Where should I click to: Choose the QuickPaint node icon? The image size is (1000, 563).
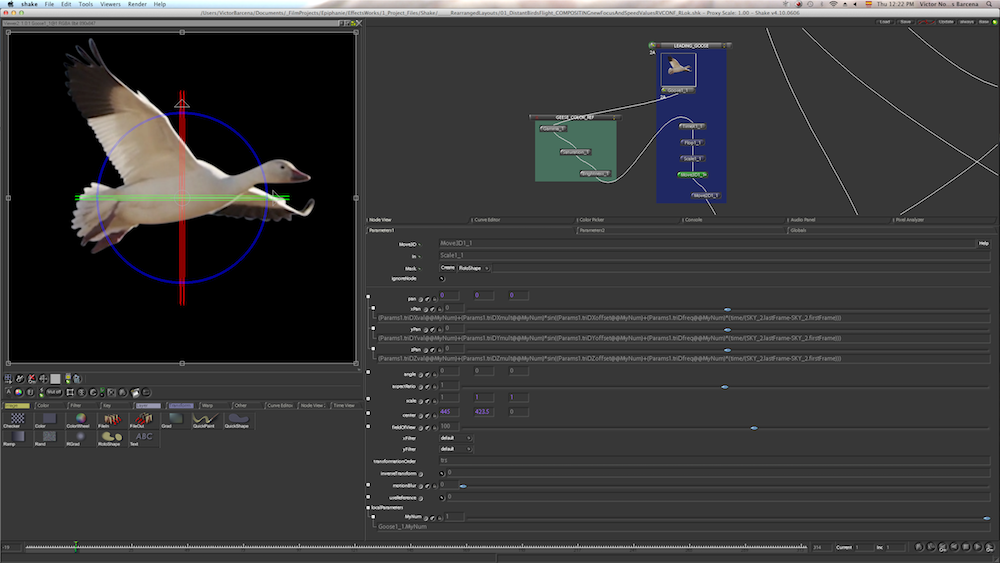coord(205,420)
